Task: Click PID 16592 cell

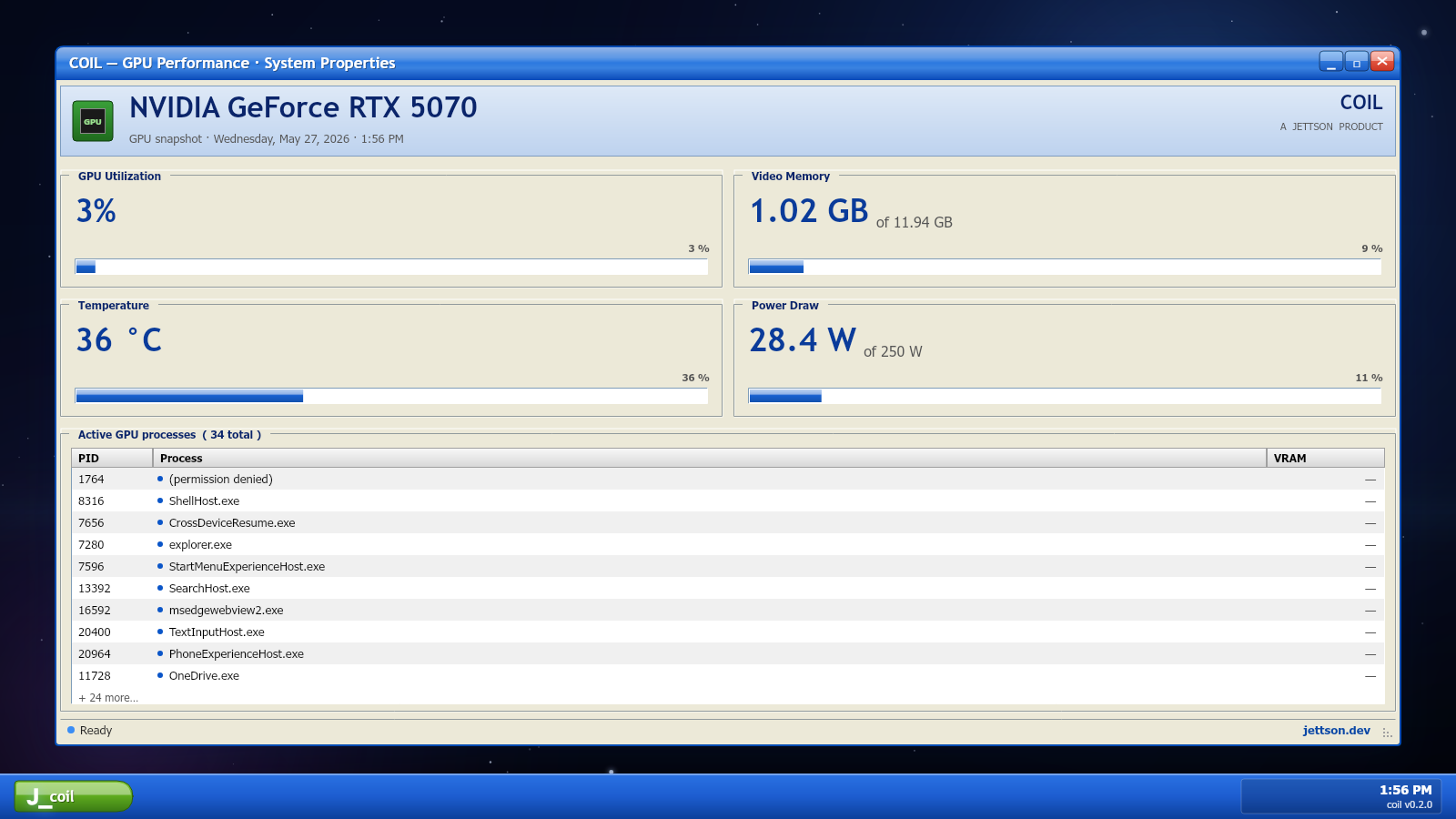Action: coord(95,610)
